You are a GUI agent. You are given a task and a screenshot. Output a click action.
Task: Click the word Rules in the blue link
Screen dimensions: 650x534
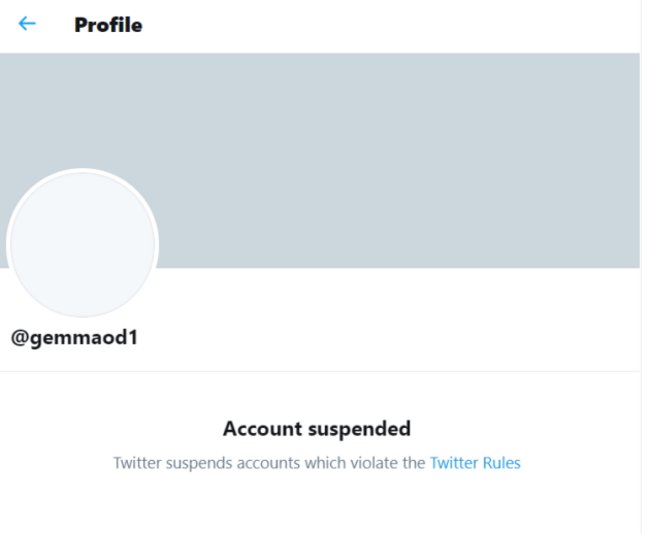click(501, 463)
